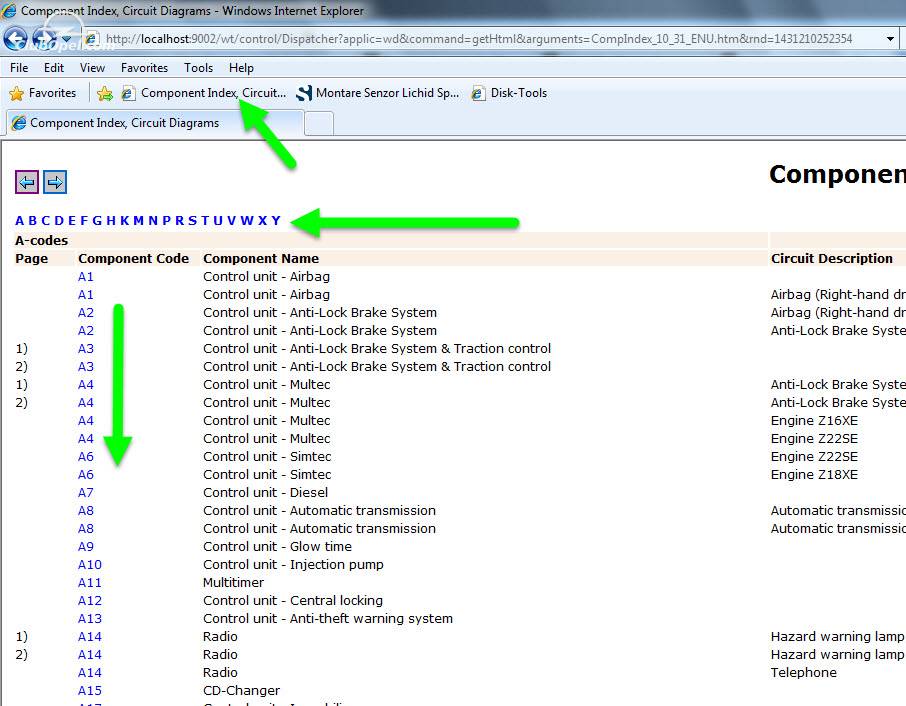Open A14 link in Telephone row
906x706 pixels.
(90, 672)
